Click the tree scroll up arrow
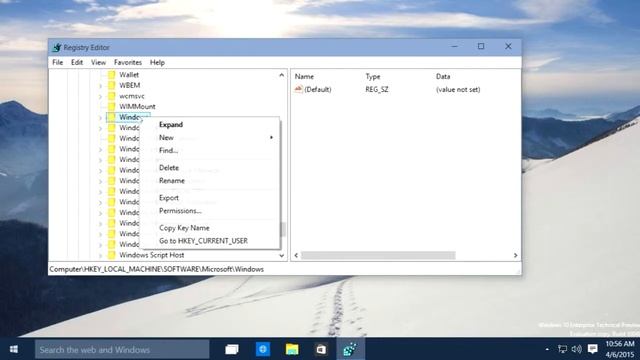This screenshot has height=360, width=640. (x=282, y=75)
